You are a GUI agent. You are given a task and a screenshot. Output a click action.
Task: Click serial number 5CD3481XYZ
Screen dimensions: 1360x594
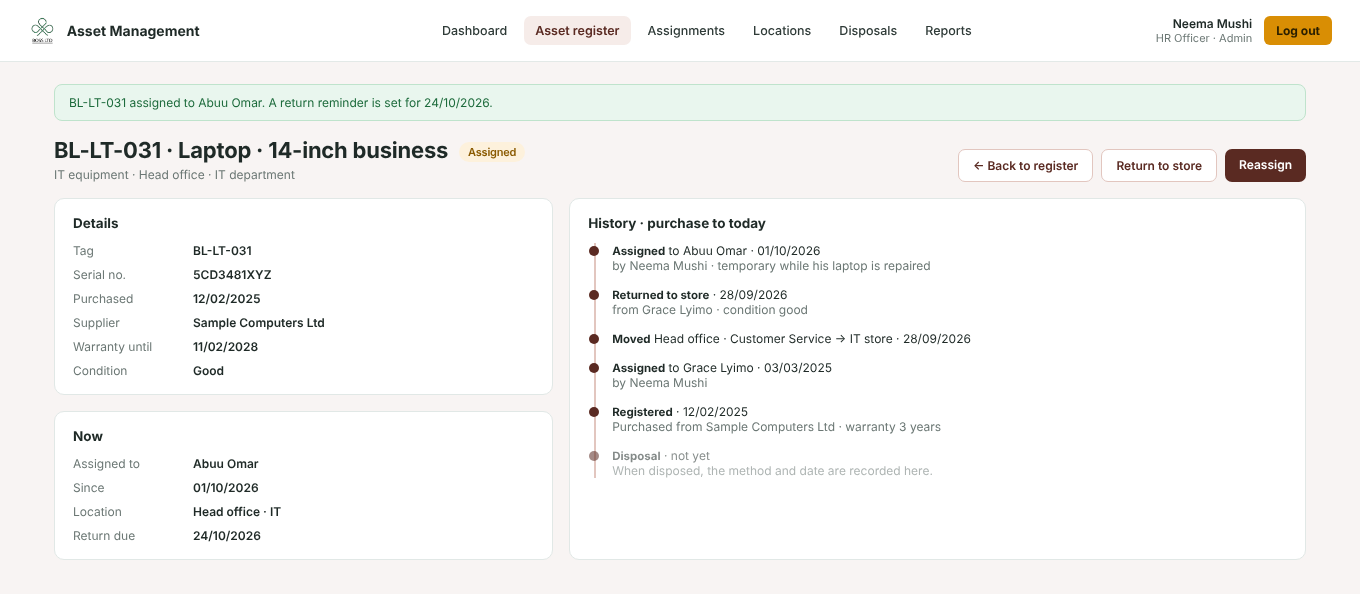pos(232,275)
